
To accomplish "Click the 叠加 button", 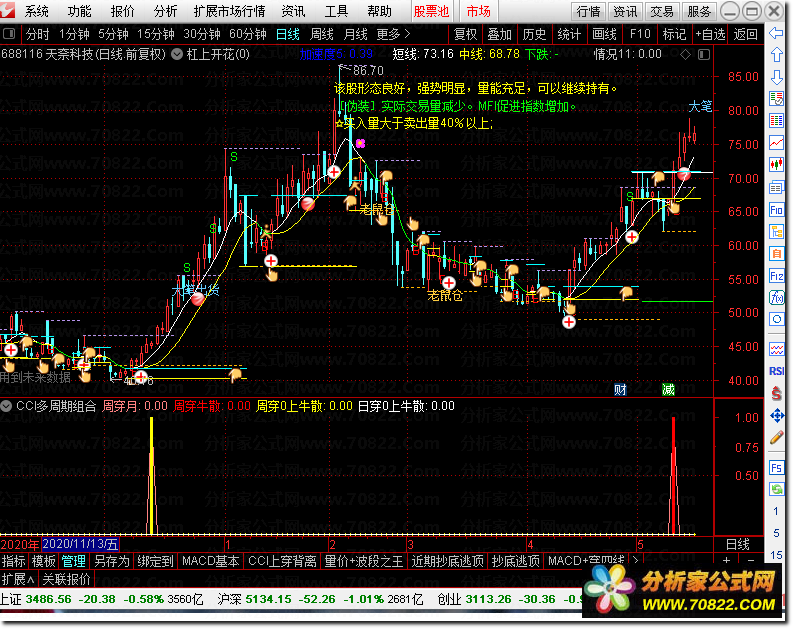I will click(x=499, y=34).
